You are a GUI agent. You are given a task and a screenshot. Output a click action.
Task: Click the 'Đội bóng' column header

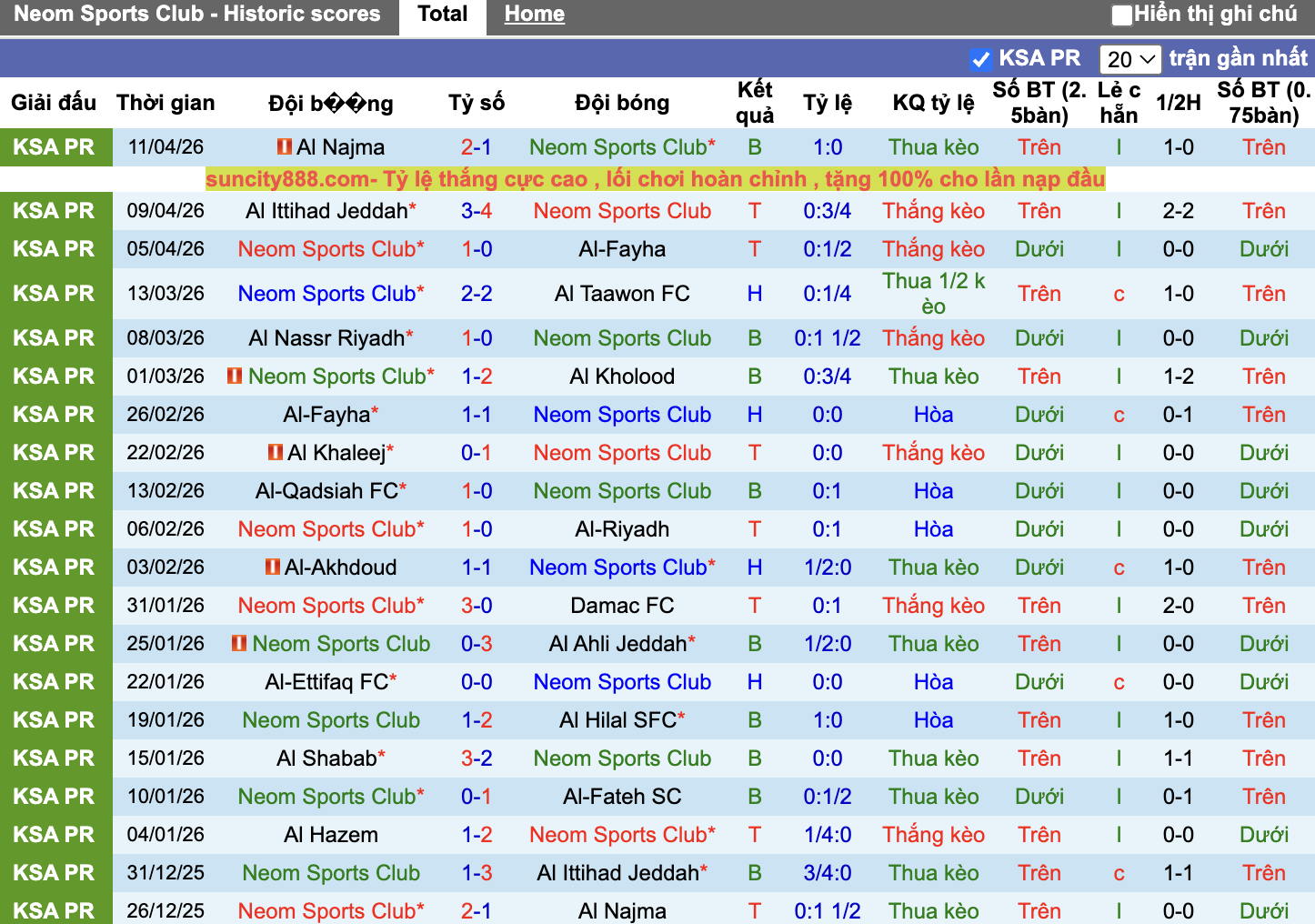pyautogui.click(x=622, y=103)
